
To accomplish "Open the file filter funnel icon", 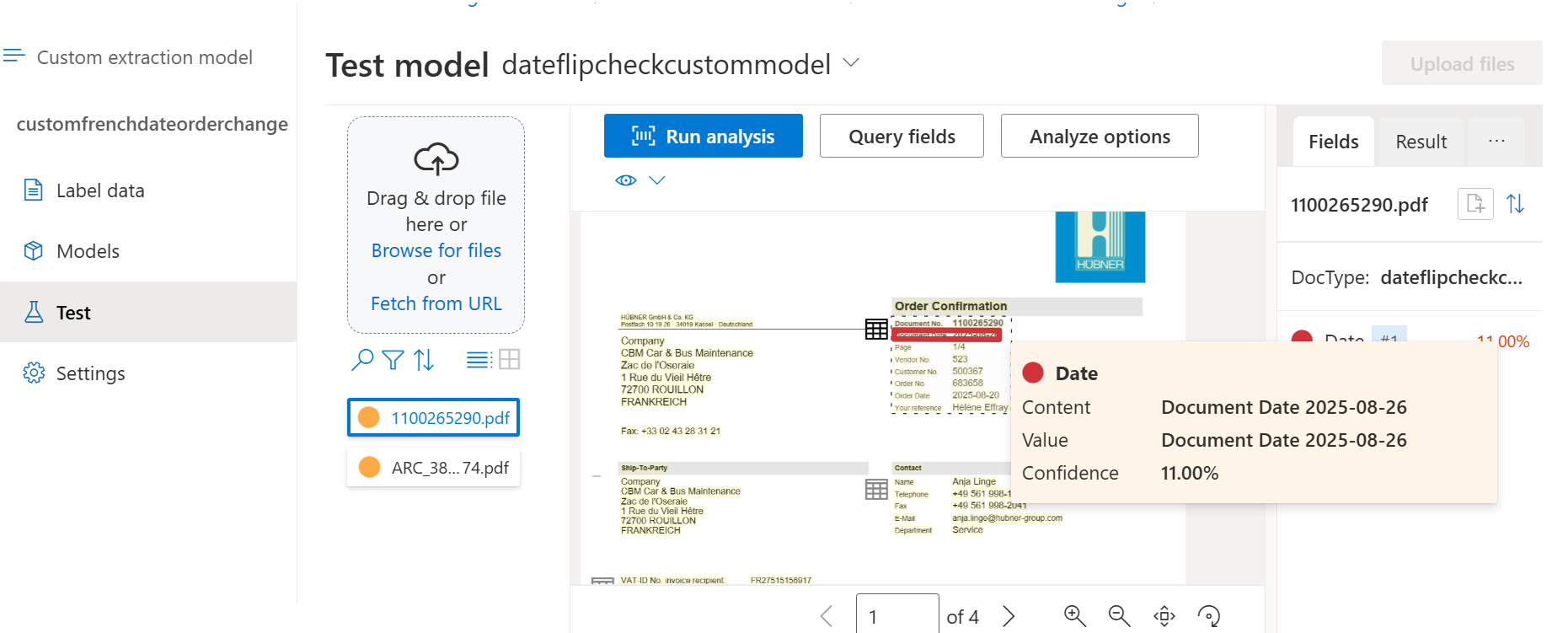I will tap(393, 360).
